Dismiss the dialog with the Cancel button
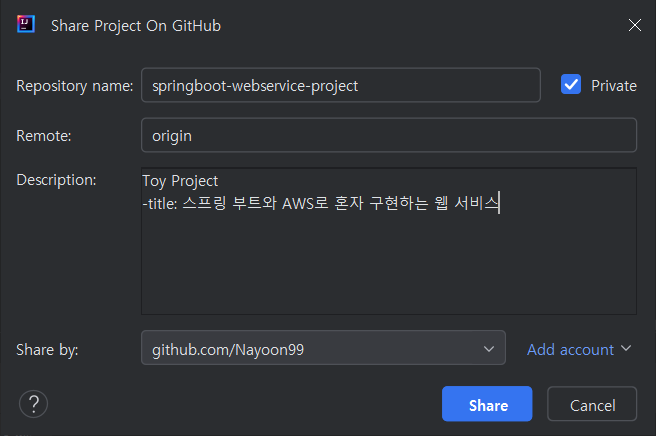The height and width of the screenshot is (436, 656). coord(592,404)
